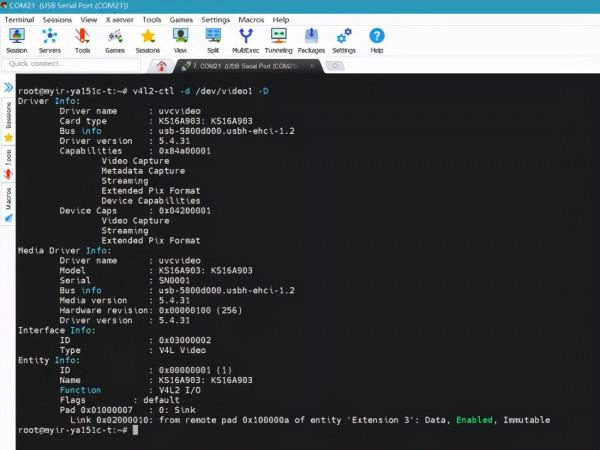The height and width of the screenshot is (450, 600).
Task: Open the Settings gears toolbar icon
Action: point(344,41)
